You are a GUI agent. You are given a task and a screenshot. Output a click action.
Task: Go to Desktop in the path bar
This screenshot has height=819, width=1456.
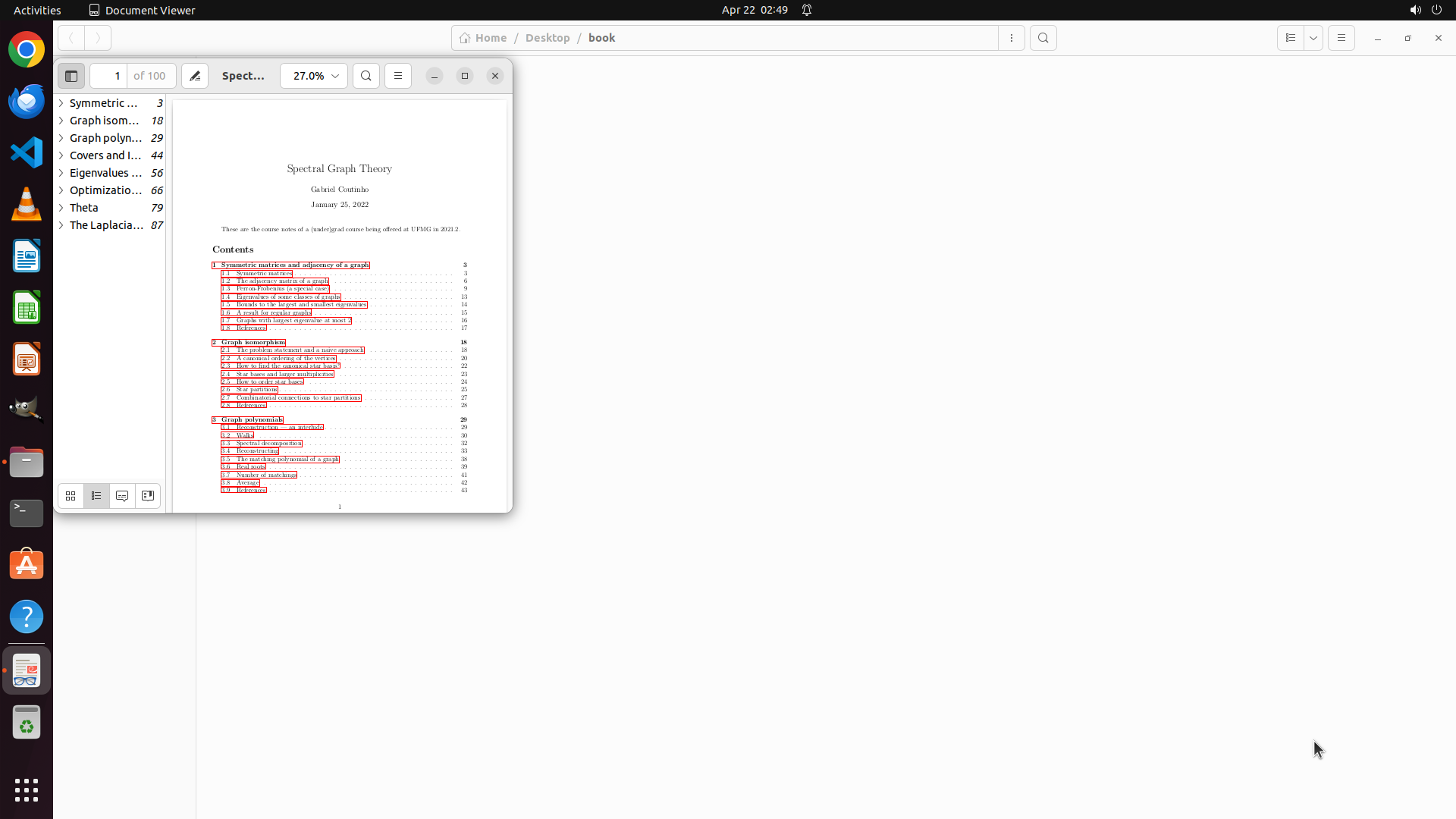pos(547,38)
